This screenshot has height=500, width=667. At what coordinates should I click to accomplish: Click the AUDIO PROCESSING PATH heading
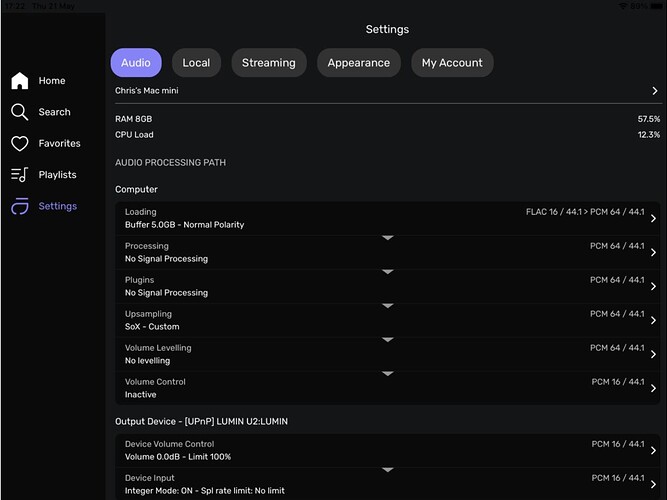pos(171,163)
